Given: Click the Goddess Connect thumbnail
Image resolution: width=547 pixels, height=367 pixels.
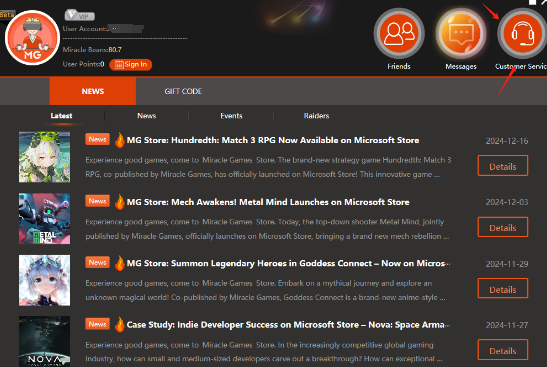Looking at the screenshot, I should coord(44,280).
